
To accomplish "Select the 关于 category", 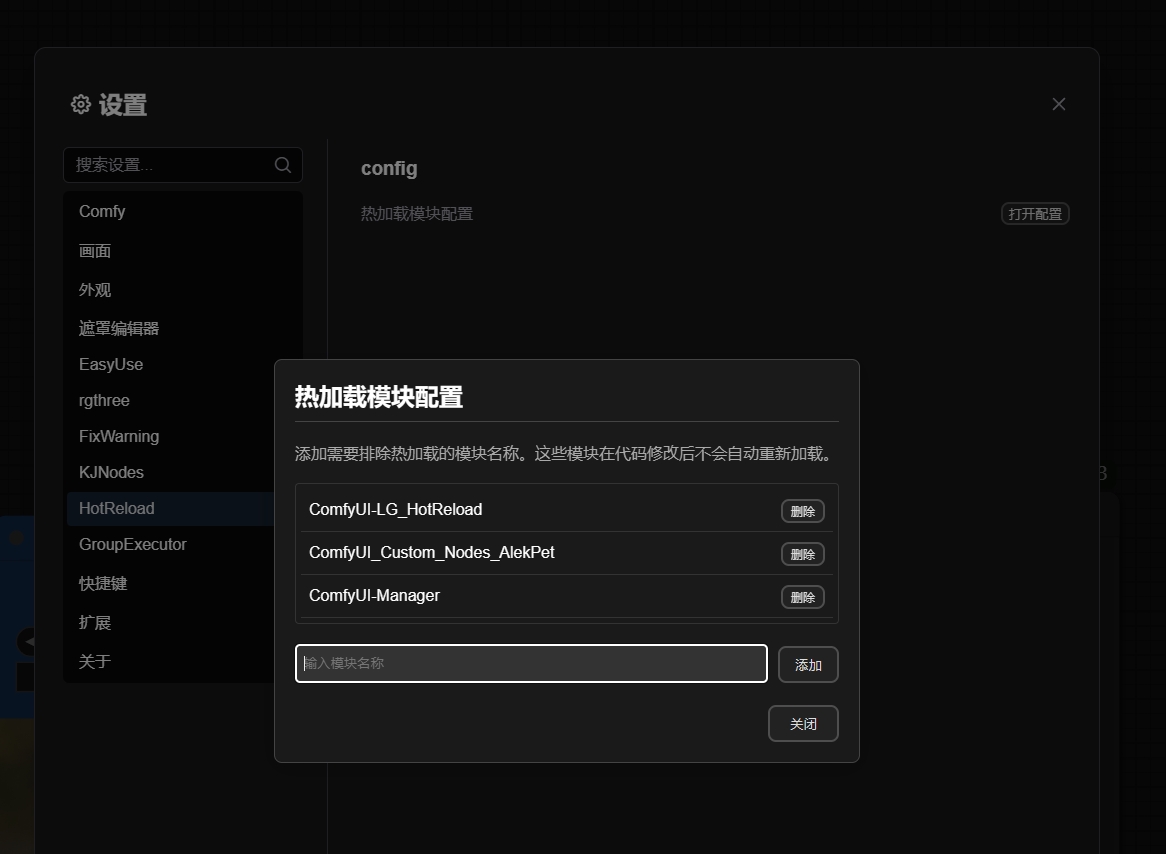I will coord(171,661).
